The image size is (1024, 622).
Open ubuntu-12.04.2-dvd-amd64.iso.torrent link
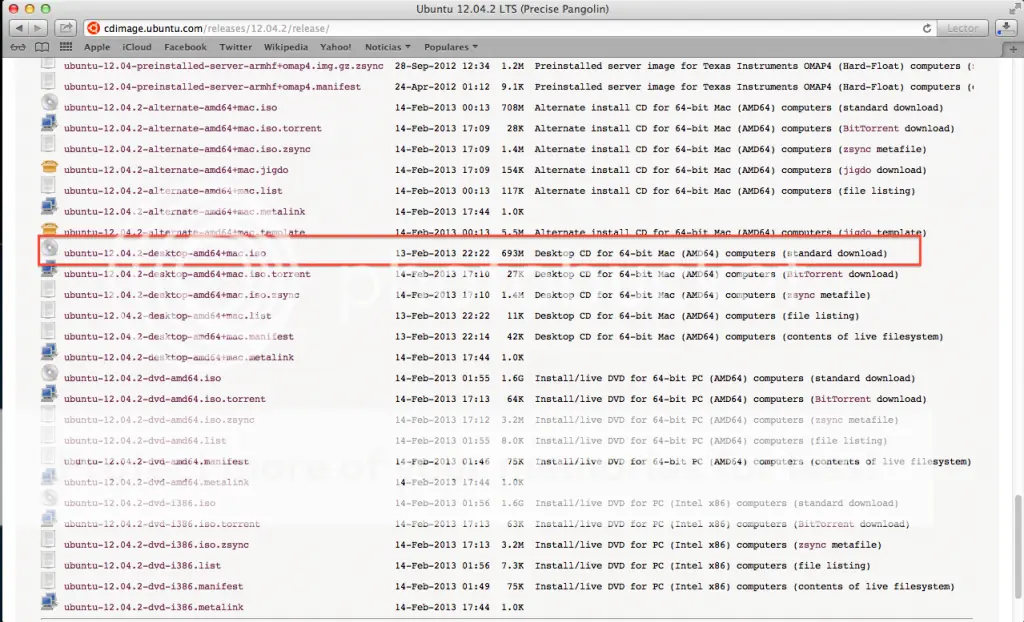[165, 399]
